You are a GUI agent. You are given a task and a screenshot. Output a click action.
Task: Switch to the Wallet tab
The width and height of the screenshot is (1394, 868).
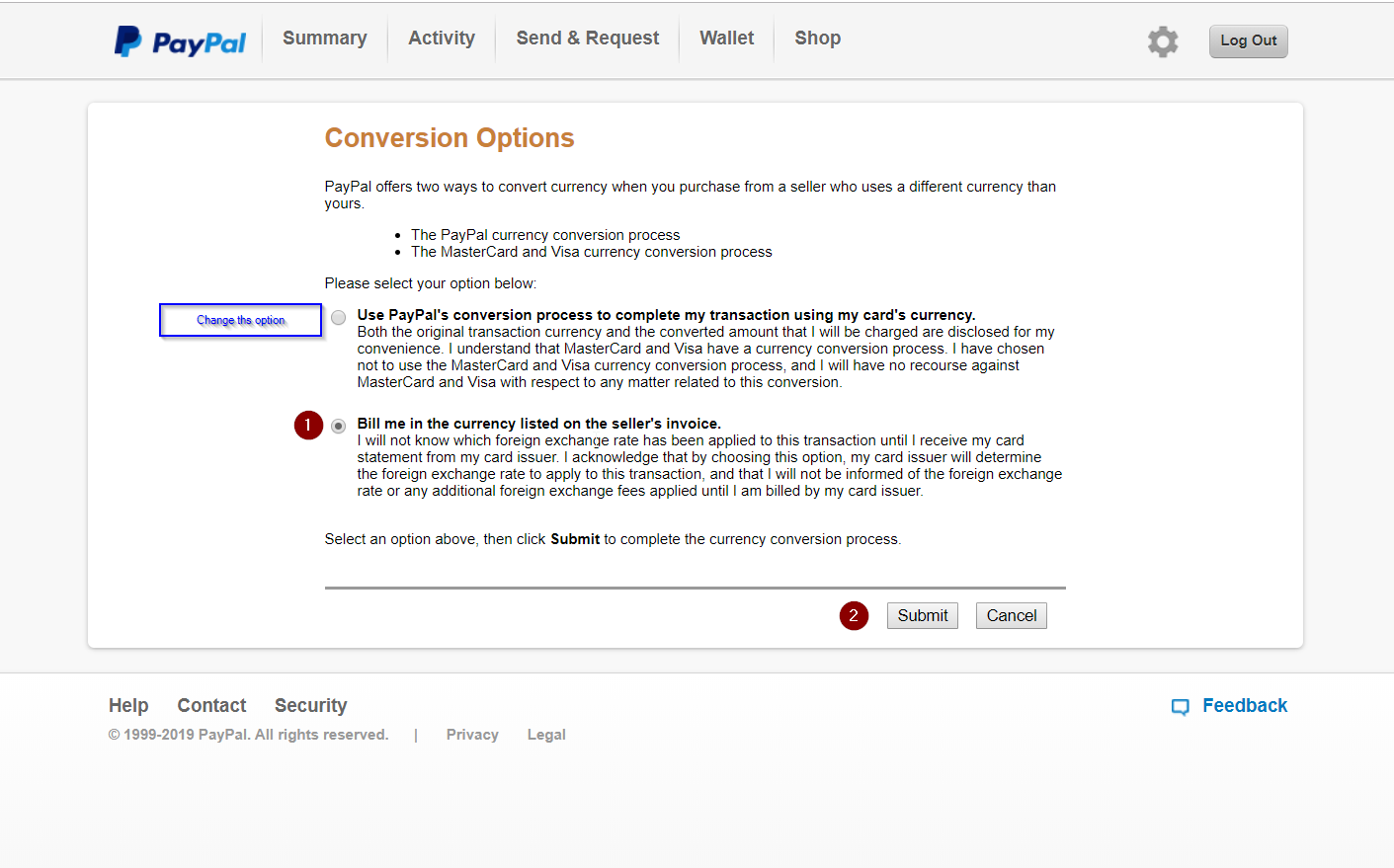point(726,39)
